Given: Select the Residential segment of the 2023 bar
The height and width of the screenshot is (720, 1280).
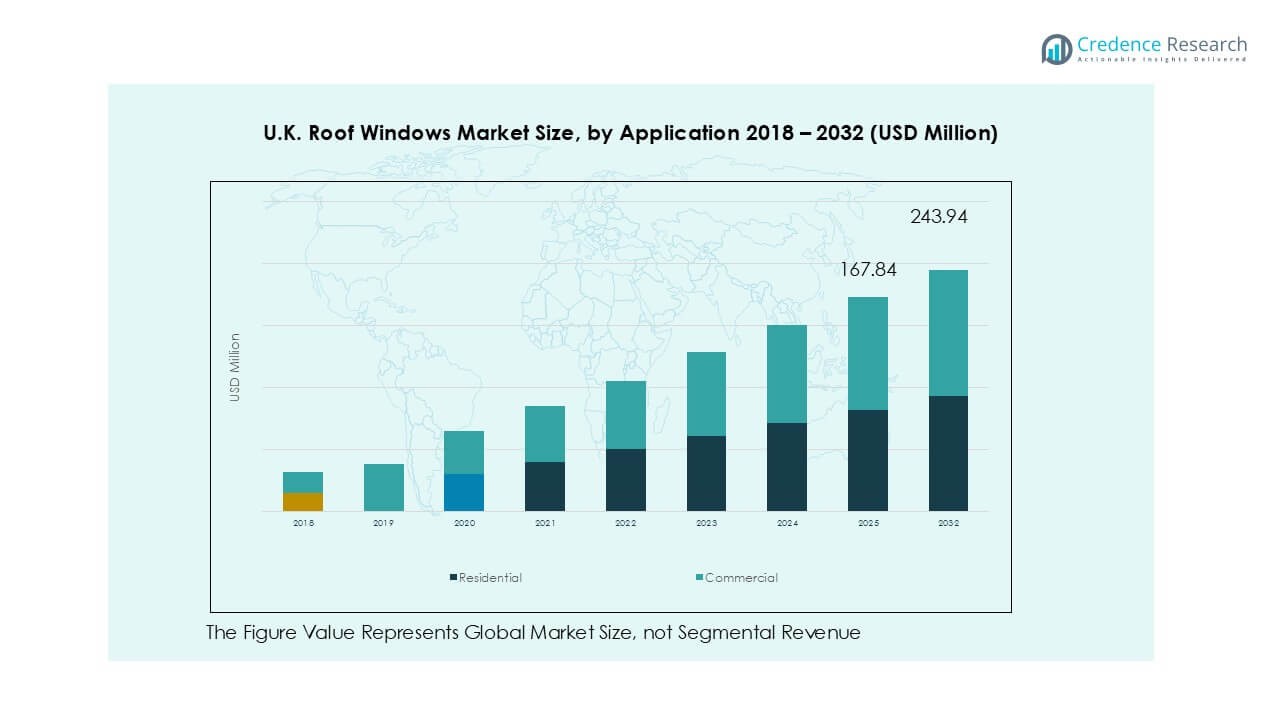Looking at the screenshot, I should click(706, 473).
